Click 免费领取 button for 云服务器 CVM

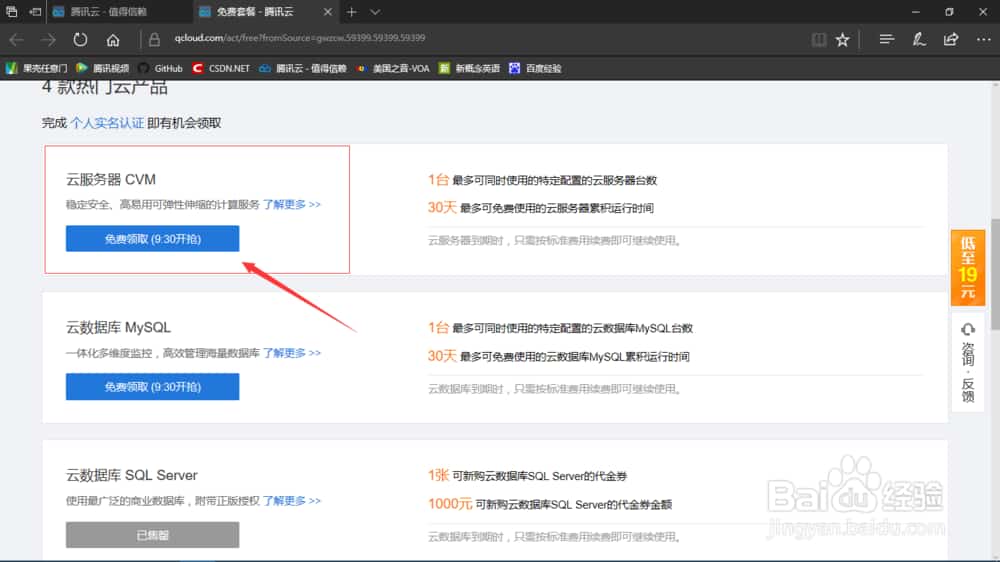pyautogui.click(x=152, y=239)
